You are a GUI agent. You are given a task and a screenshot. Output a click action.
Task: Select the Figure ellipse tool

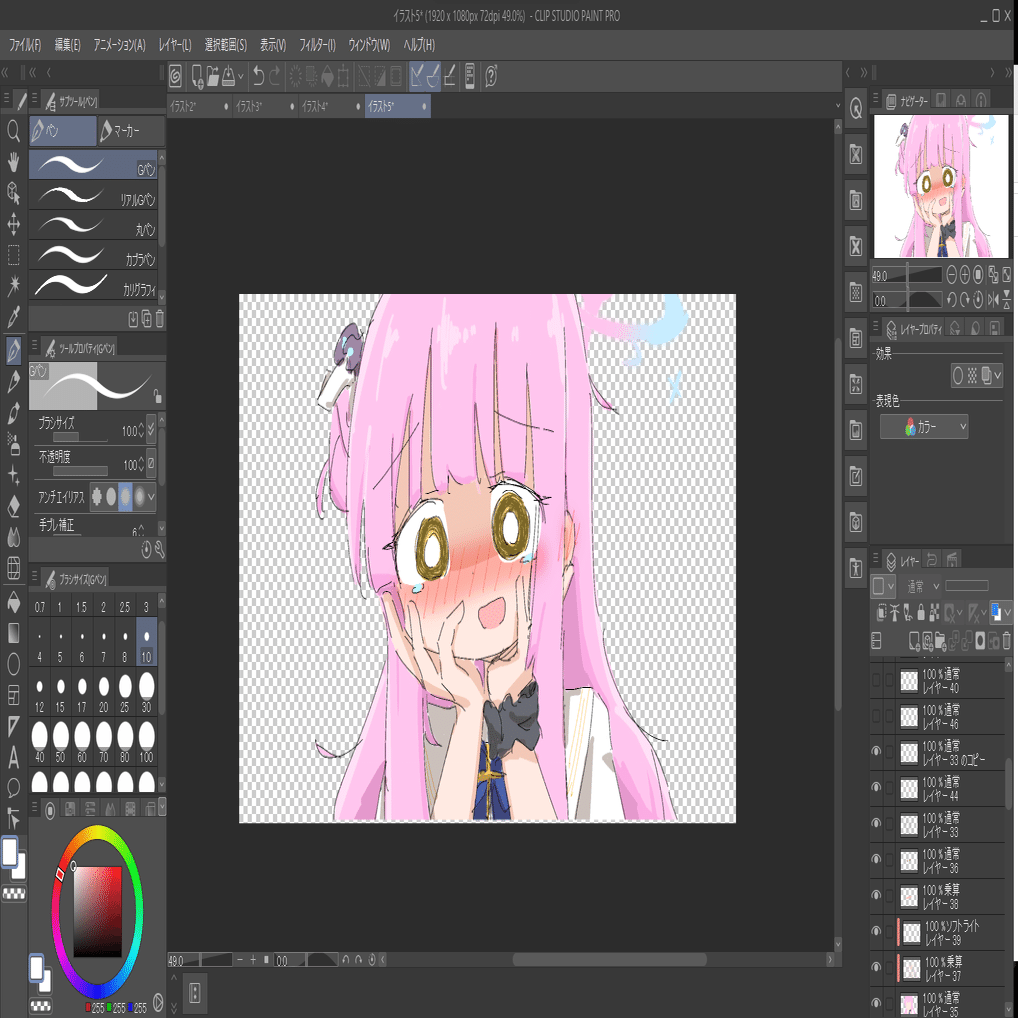pyautogui.click(x=13, y=664)
